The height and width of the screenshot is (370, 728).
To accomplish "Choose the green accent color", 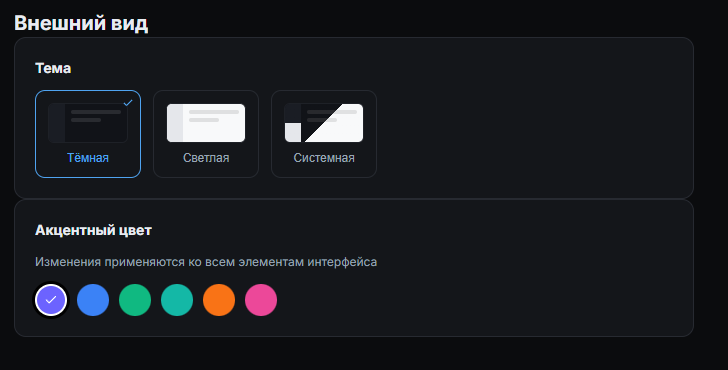I will click(x=135, y=300).
